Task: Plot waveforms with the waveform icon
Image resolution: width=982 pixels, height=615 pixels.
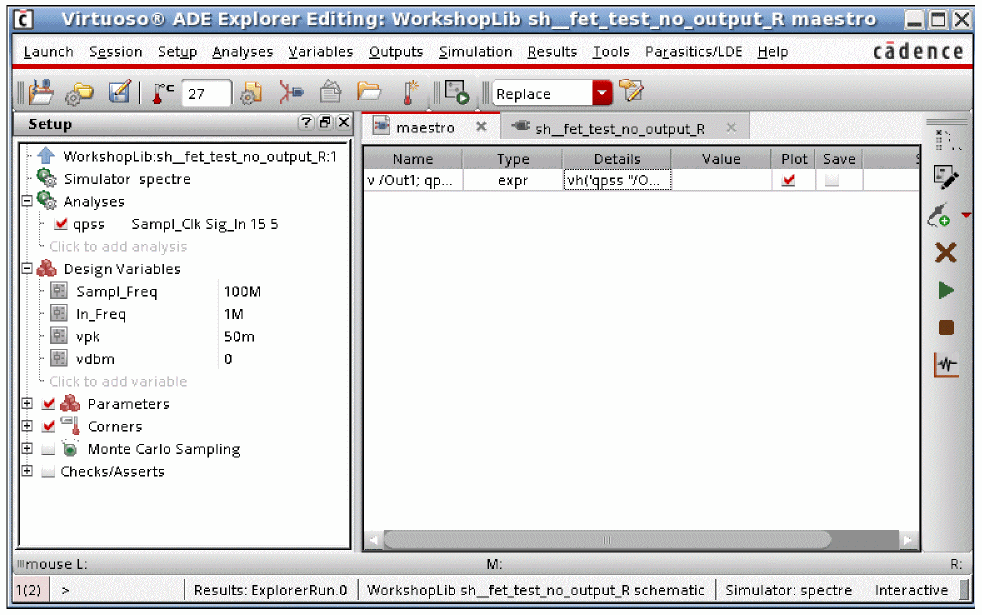Action: [x=946, y=364]
